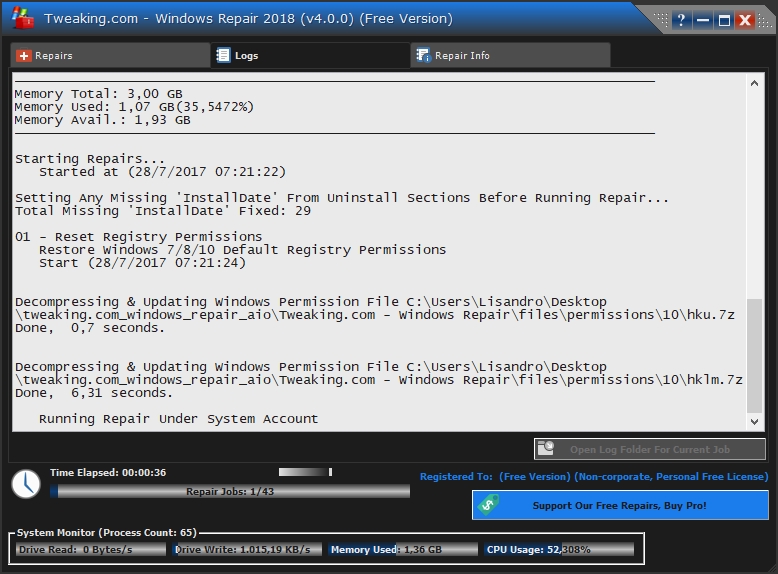Open help with the question mark icon

(681, 20)
